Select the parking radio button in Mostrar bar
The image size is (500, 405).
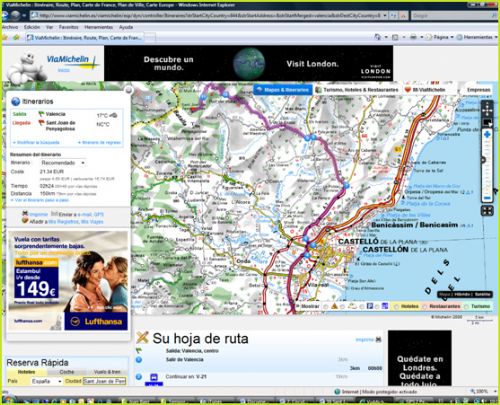(362, 306)
